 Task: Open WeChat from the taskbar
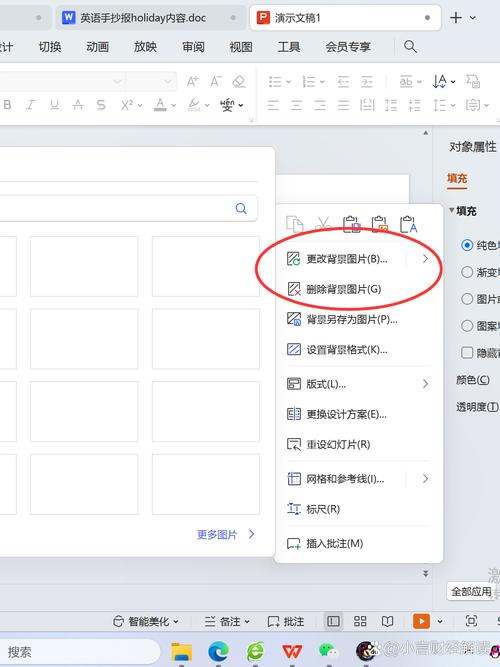328,651
